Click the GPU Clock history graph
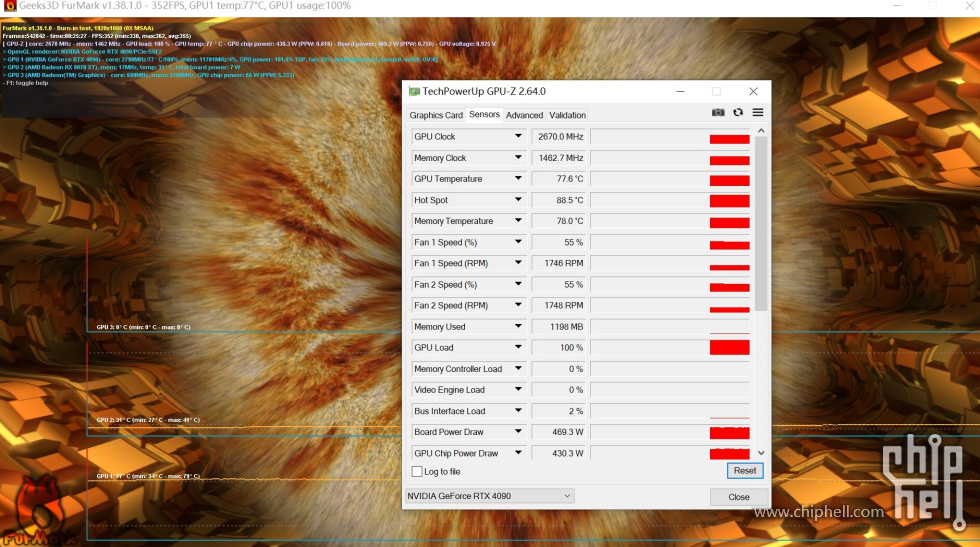 coord(670,136)
